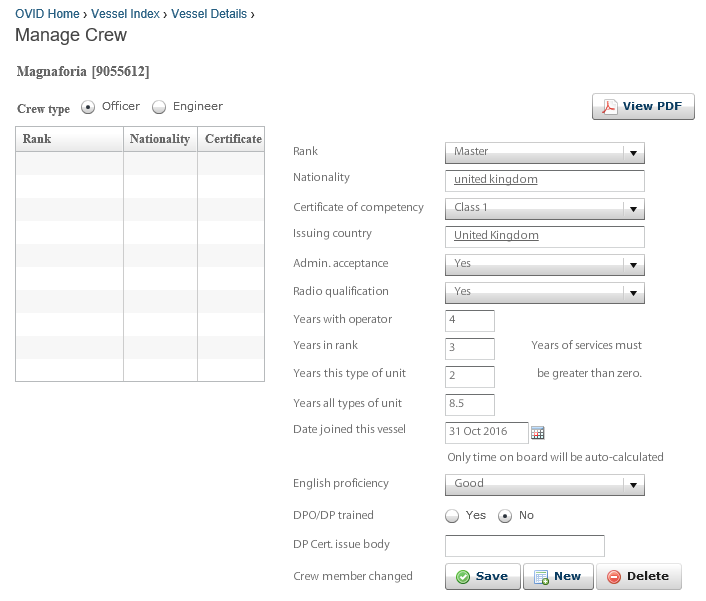Focus Years all types of unit field
The image size is (706, 601).
tap(470, 405)
